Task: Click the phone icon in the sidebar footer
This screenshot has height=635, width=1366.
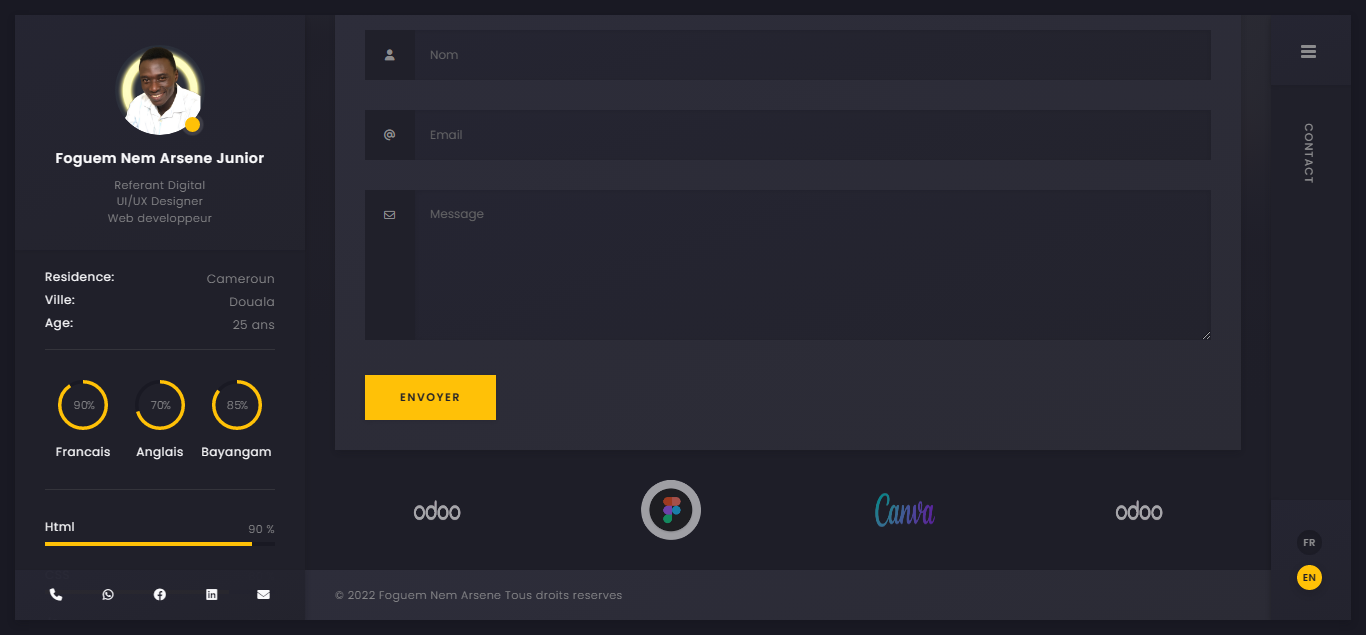Action: coord(56,595)
